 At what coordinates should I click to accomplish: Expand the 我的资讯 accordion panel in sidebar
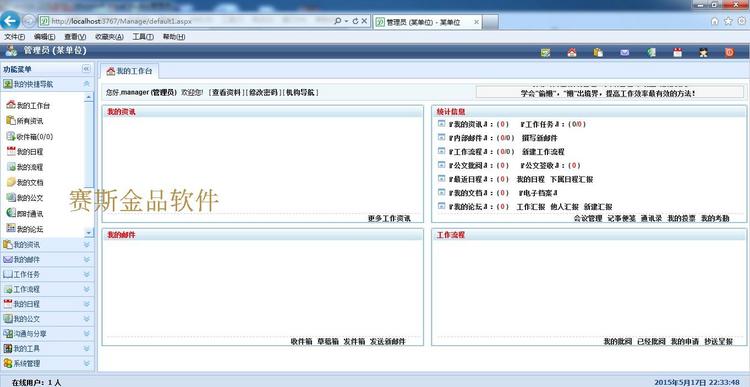click(x=47, y=244)
